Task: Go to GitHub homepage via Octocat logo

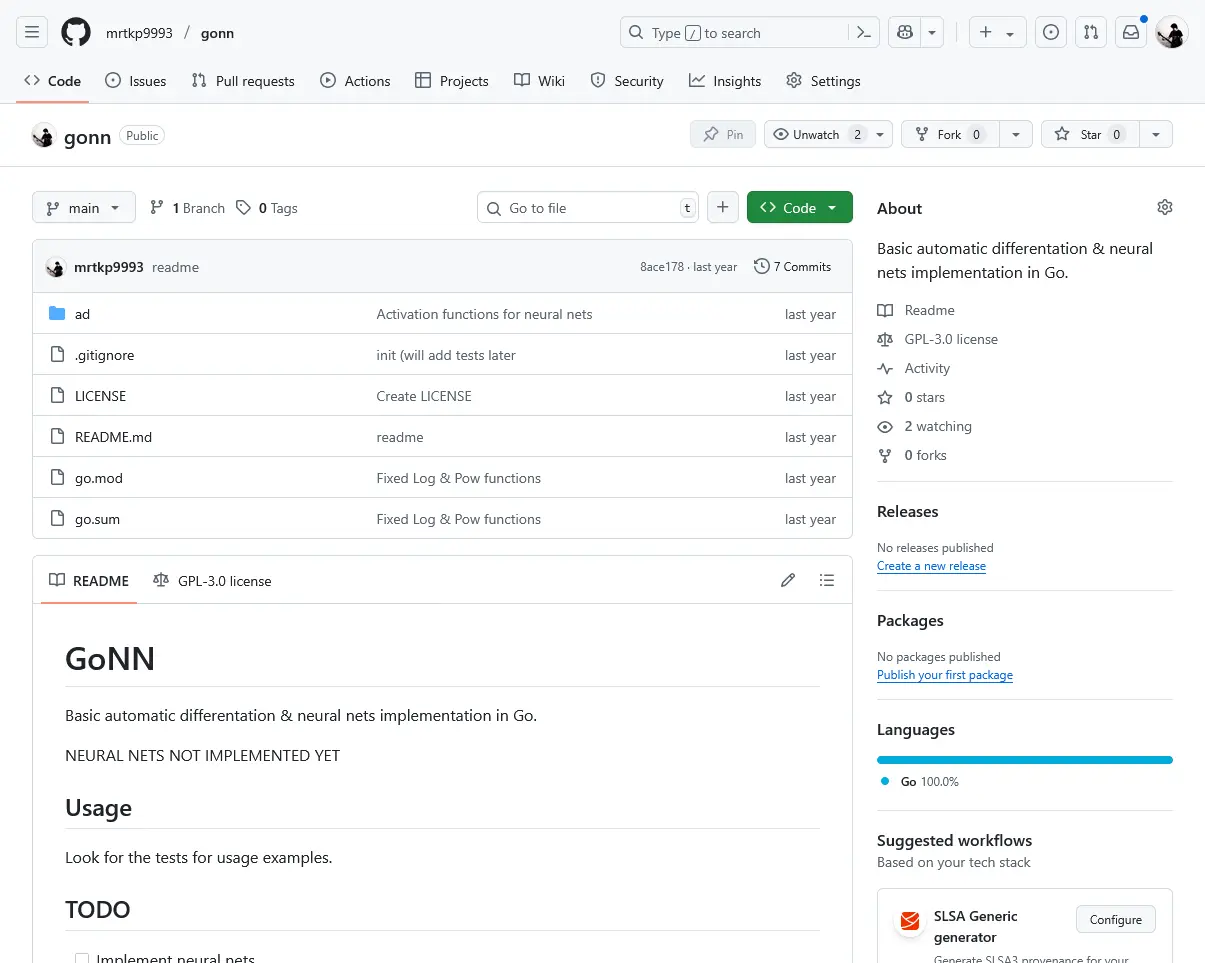Action: [76, 33]
